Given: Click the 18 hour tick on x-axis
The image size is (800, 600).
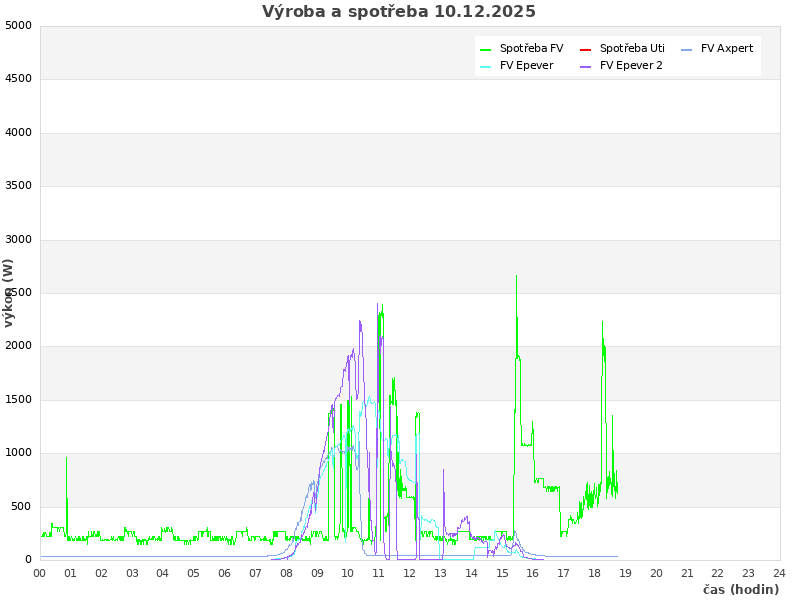Looking at the screenshot, I should pos(595,573).
